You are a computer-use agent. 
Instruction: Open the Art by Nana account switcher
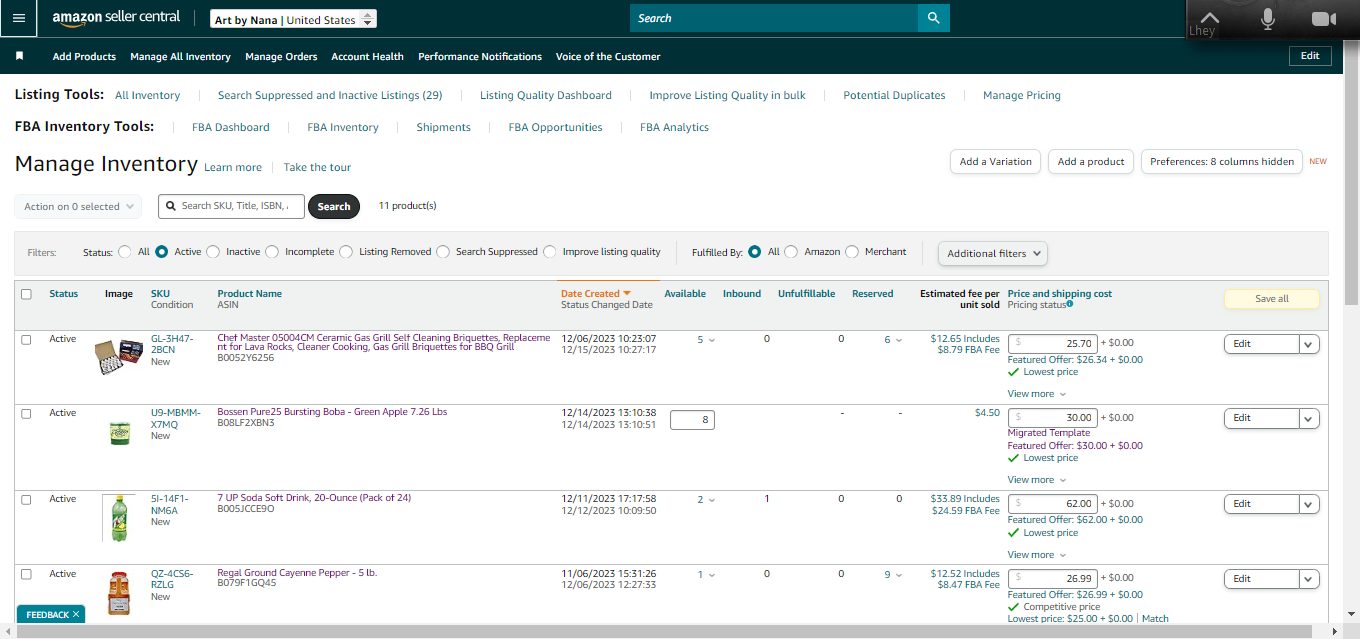294,19
